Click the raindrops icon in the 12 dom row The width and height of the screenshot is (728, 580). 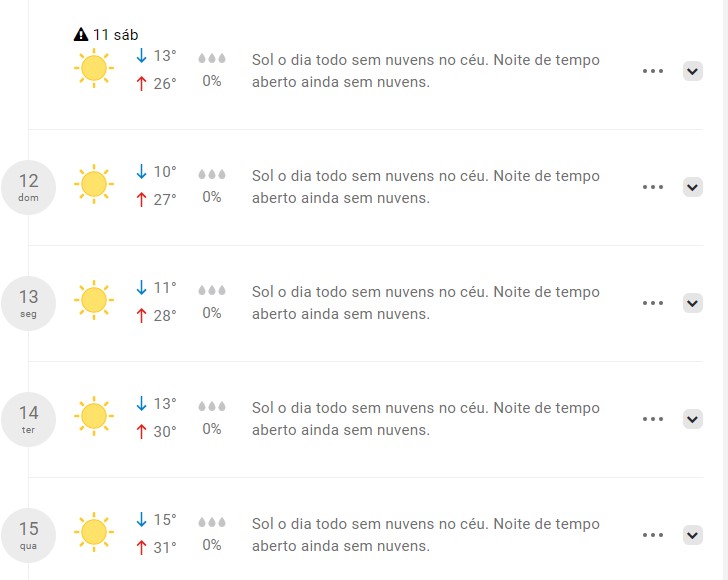pyautogui.click(x=212, y=175)
